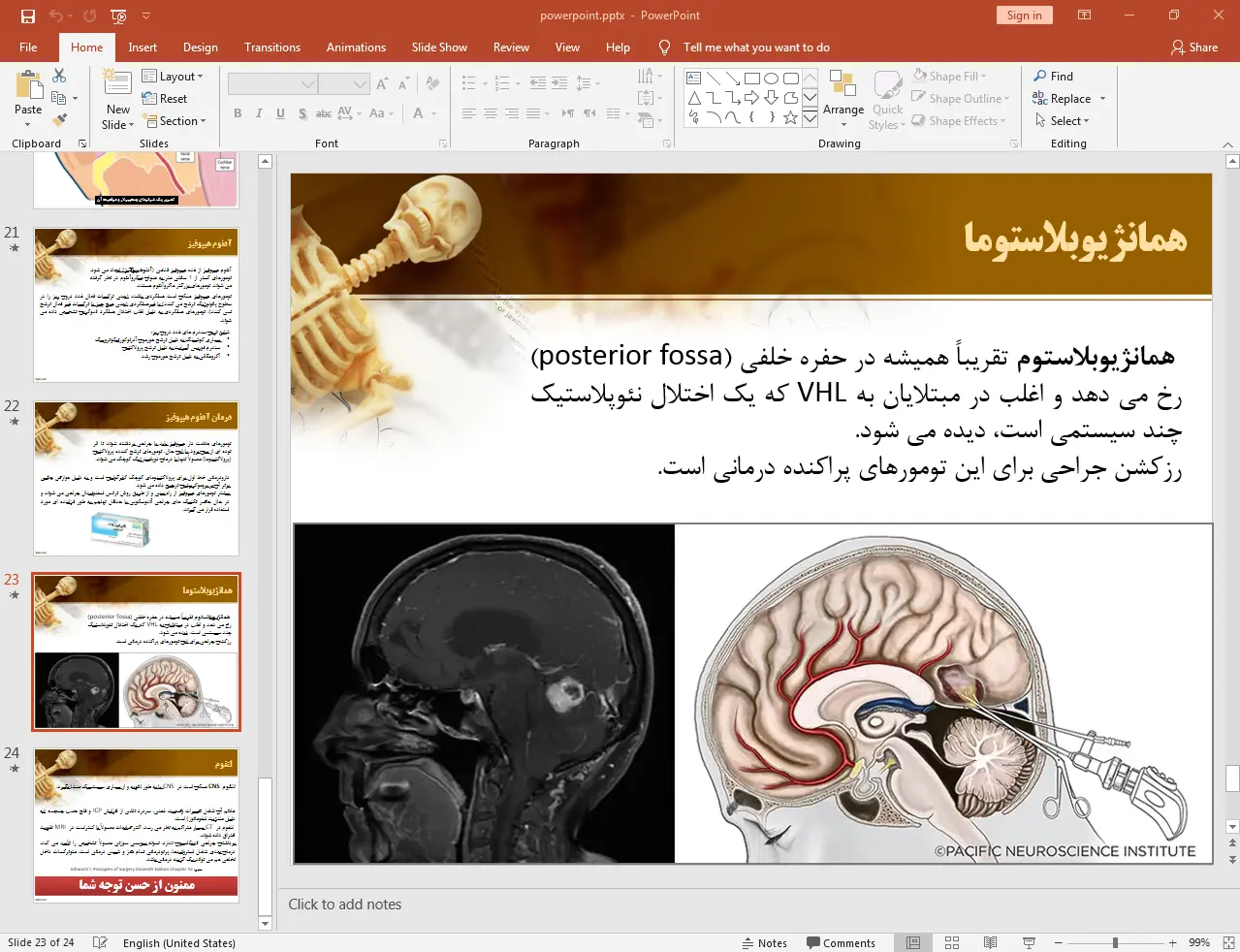
Task: Expand the Select dropdown in Editing
Action: (x=1062, y=121)
